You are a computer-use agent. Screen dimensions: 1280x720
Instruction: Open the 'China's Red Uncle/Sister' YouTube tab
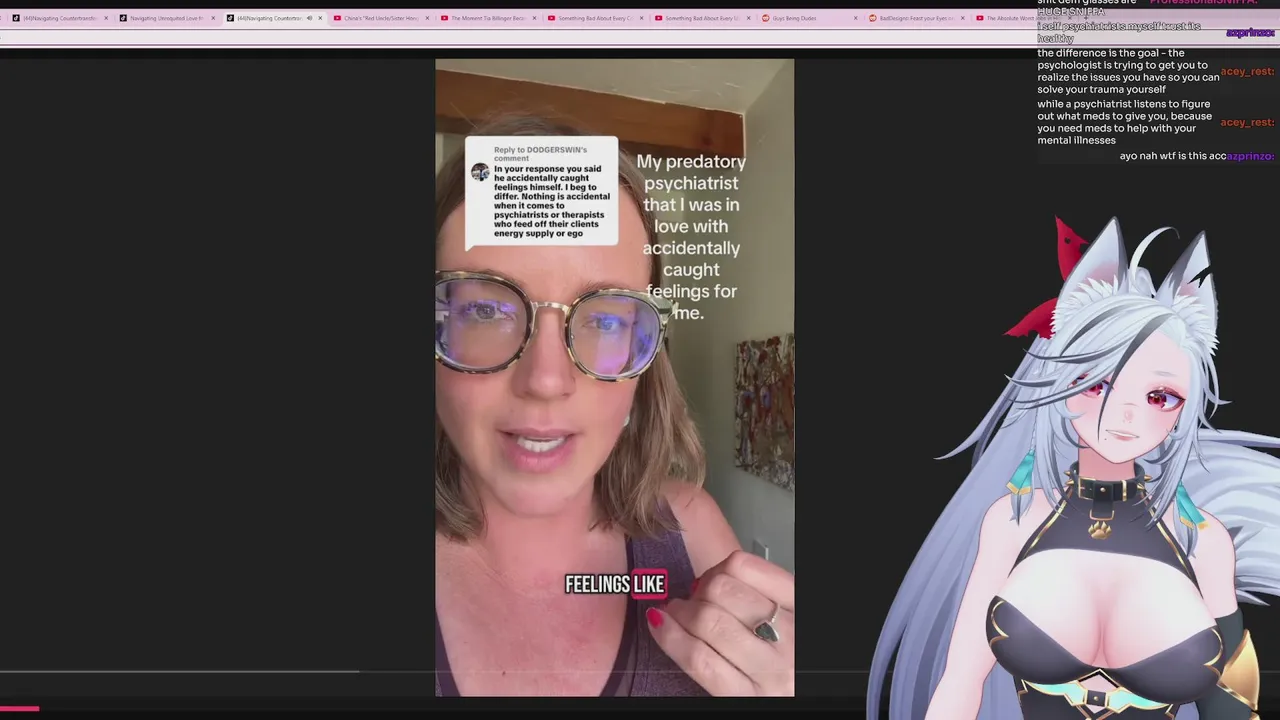pos(381,18)
